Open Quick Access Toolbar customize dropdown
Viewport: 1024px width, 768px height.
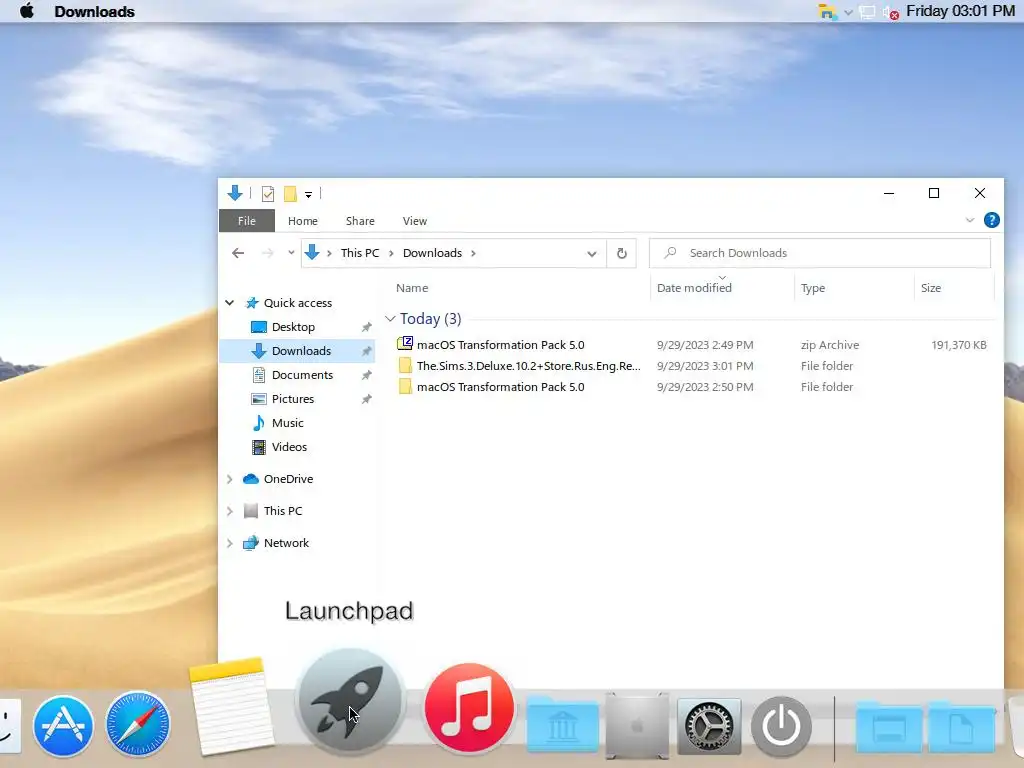coord(308,195)
